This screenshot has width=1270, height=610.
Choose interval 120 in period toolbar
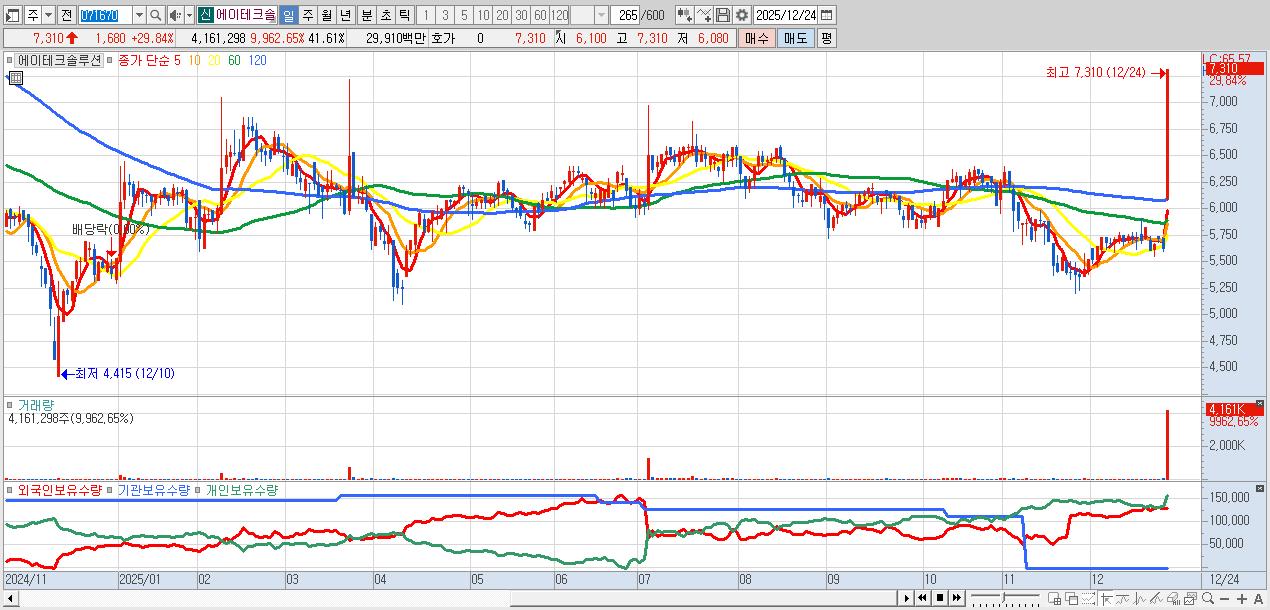coord(559,16)
